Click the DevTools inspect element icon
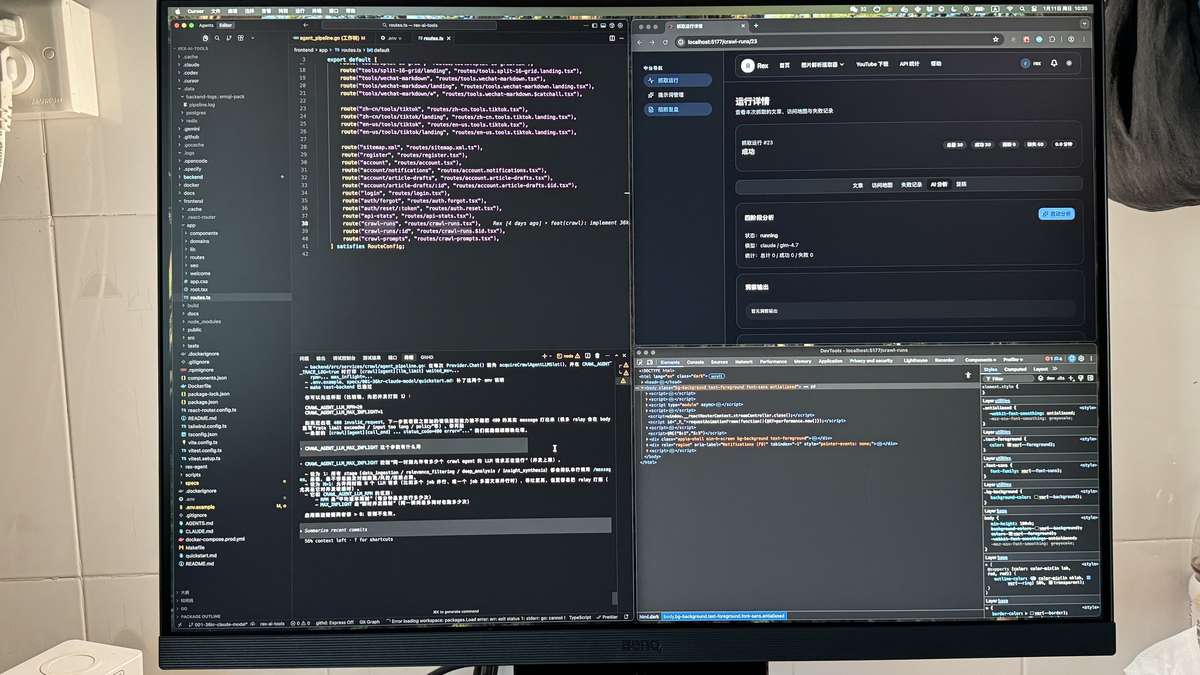Image resolution: width=1200 pixels, height=675 pixels. pyautogui.click(x=639, y=362)
